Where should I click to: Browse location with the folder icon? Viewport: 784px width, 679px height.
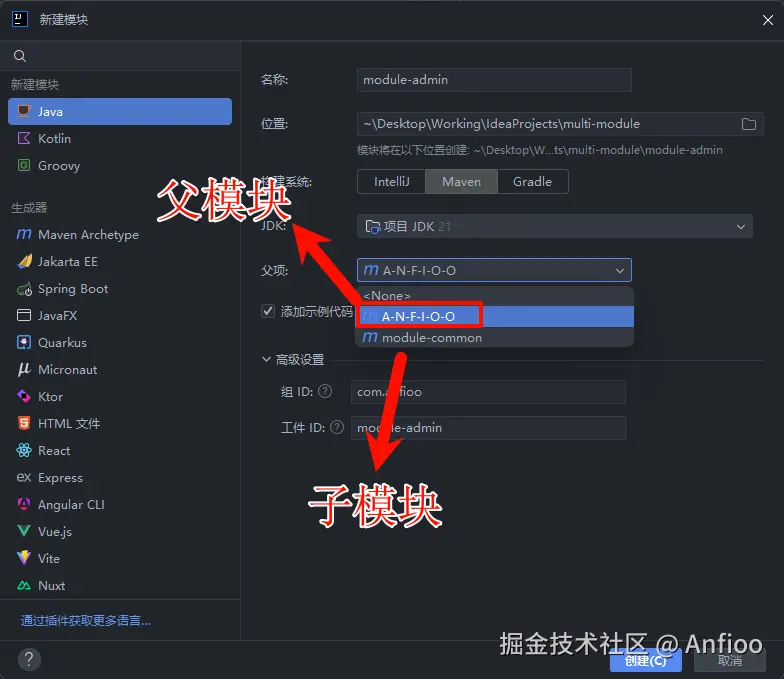[x=748, y=124]
